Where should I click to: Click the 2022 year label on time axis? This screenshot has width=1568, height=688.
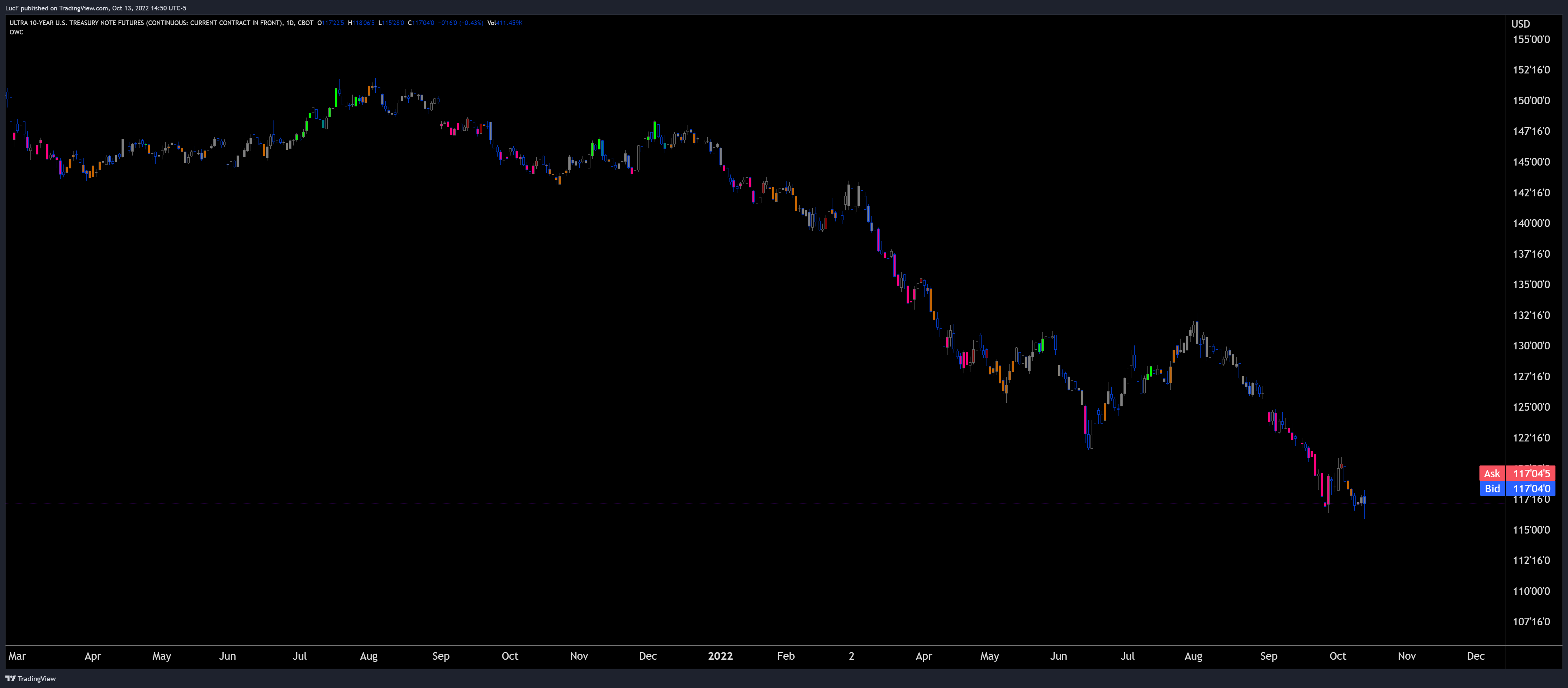click(x=721, y=656)
